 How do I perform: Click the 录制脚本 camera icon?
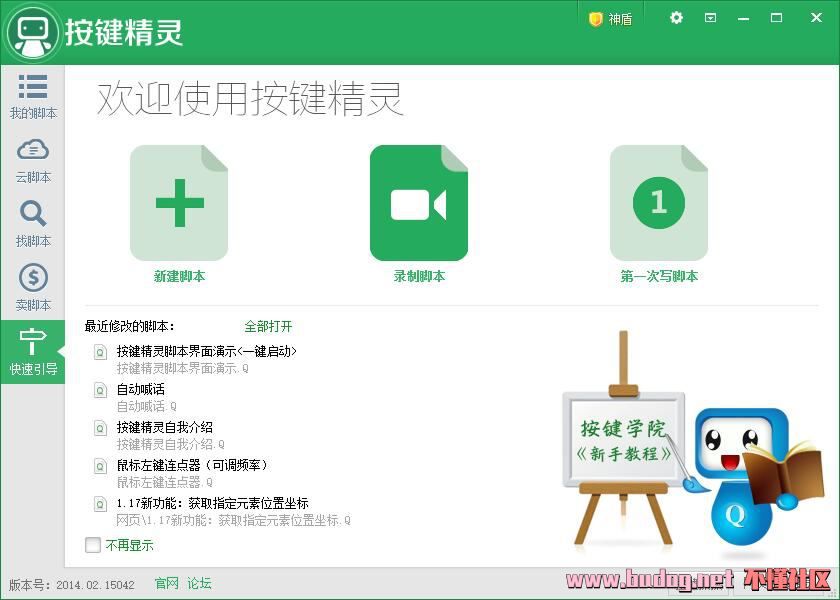coord(419,203)
